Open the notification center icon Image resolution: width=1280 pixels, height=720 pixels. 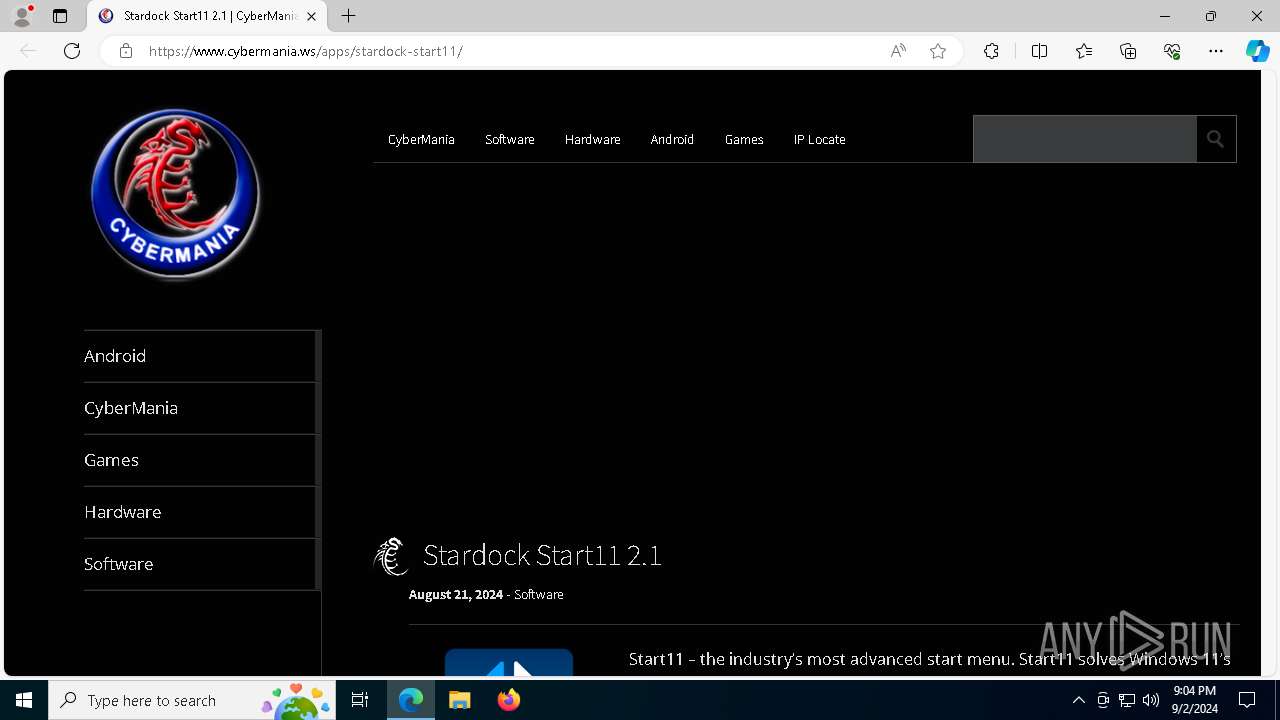click(x=1247, y=700)
